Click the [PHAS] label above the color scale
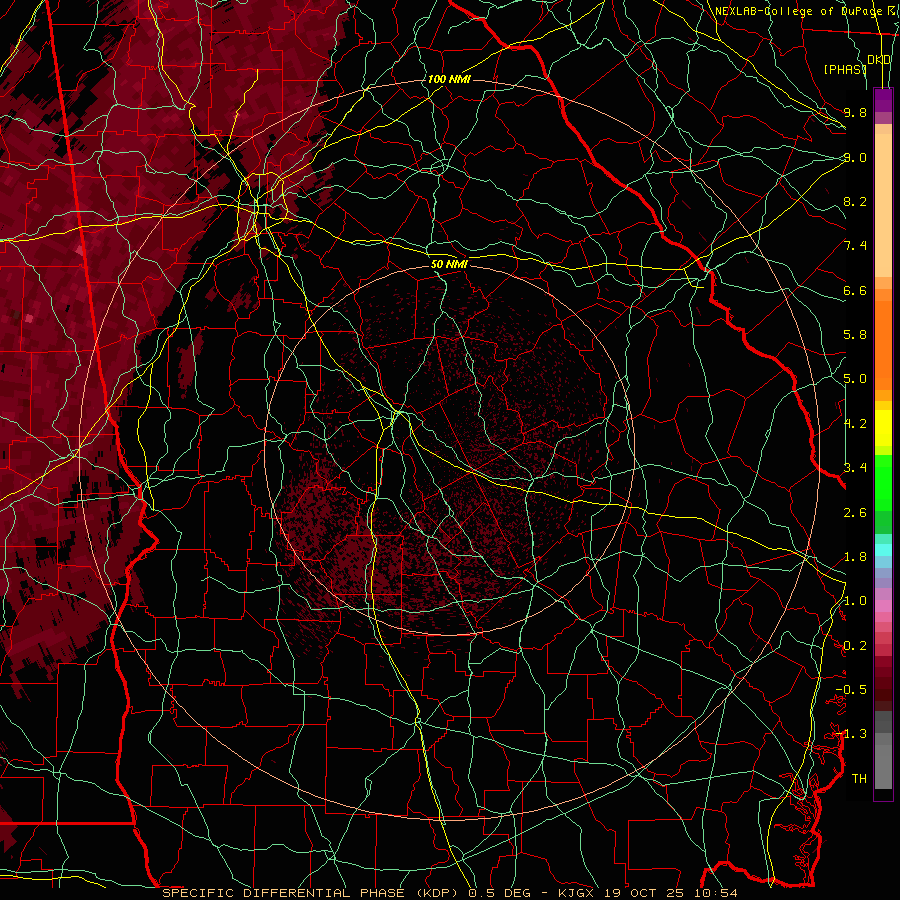Screen dimensions: 900x900 845,69
